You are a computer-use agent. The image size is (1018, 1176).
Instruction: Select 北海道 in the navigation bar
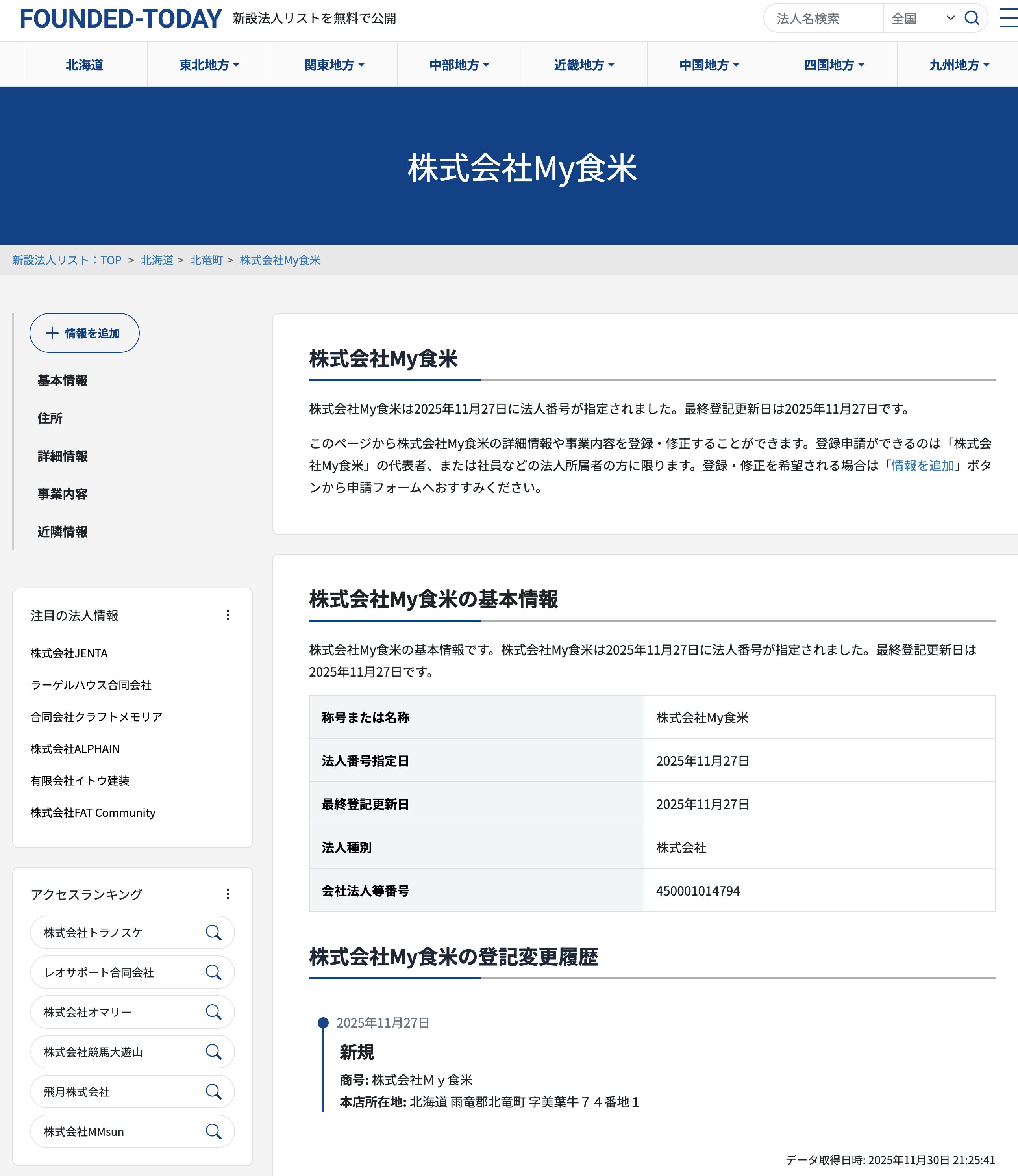click(85, 64)
